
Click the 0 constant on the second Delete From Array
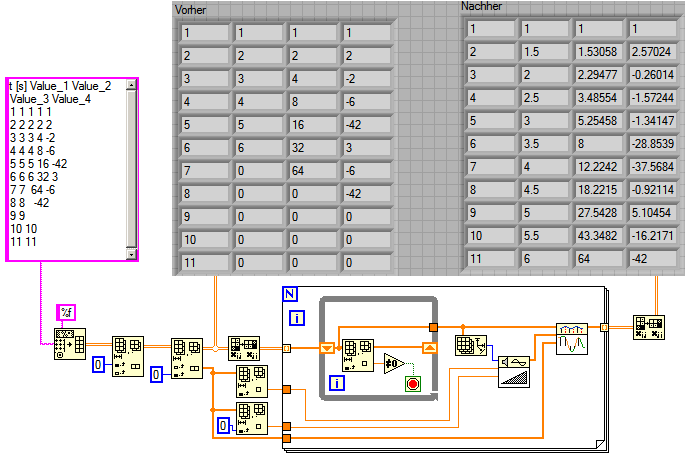click(156, 374)
